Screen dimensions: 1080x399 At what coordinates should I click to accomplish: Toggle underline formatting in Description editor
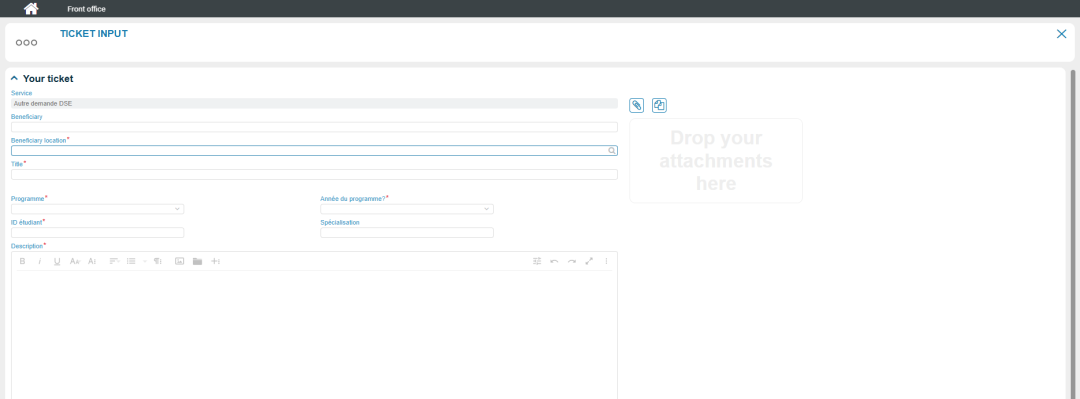[x=57, y=261]
